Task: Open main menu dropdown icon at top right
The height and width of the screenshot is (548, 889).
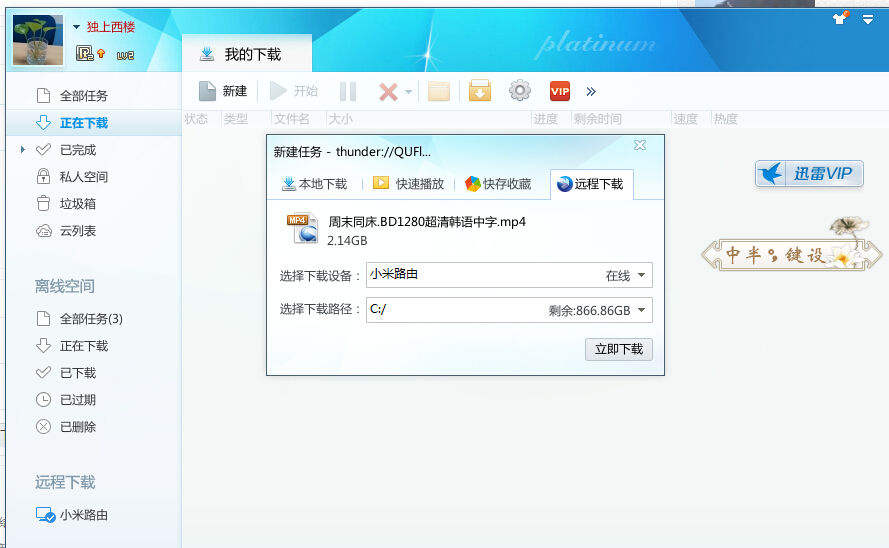Action: click(867, 20)
